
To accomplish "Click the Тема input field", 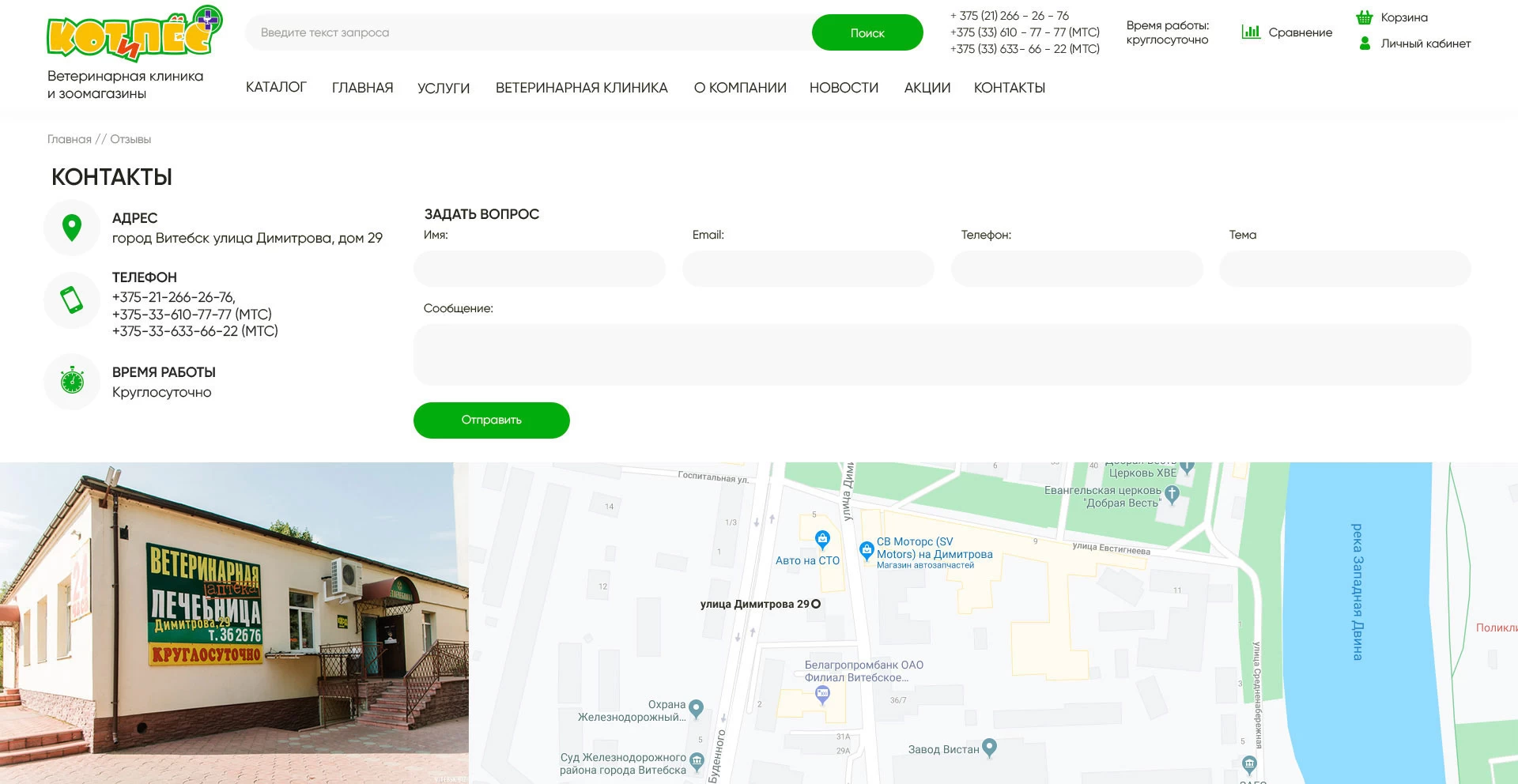I will pyautogui.click(x=1345, y=269).
